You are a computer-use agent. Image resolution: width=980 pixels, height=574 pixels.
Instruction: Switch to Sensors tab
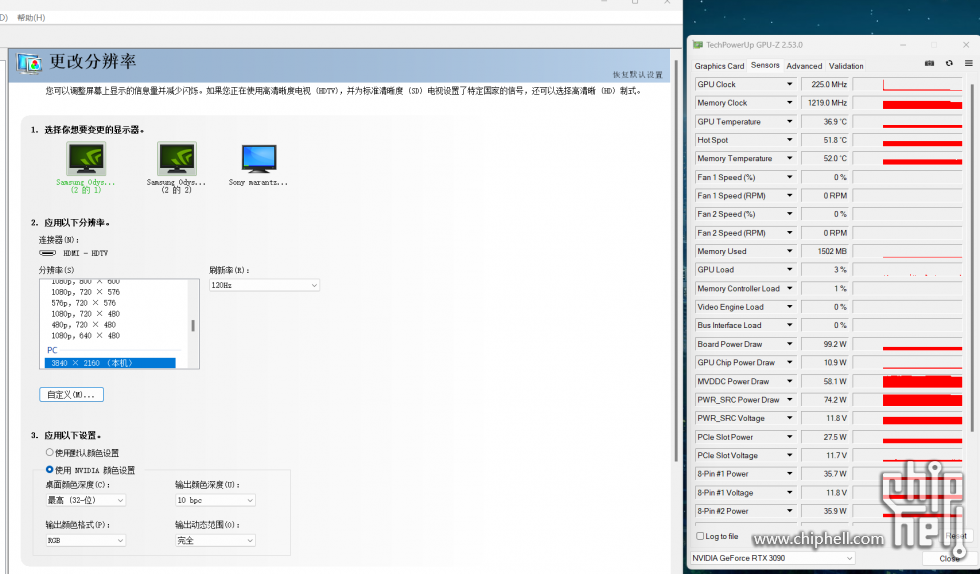(765, 65)
